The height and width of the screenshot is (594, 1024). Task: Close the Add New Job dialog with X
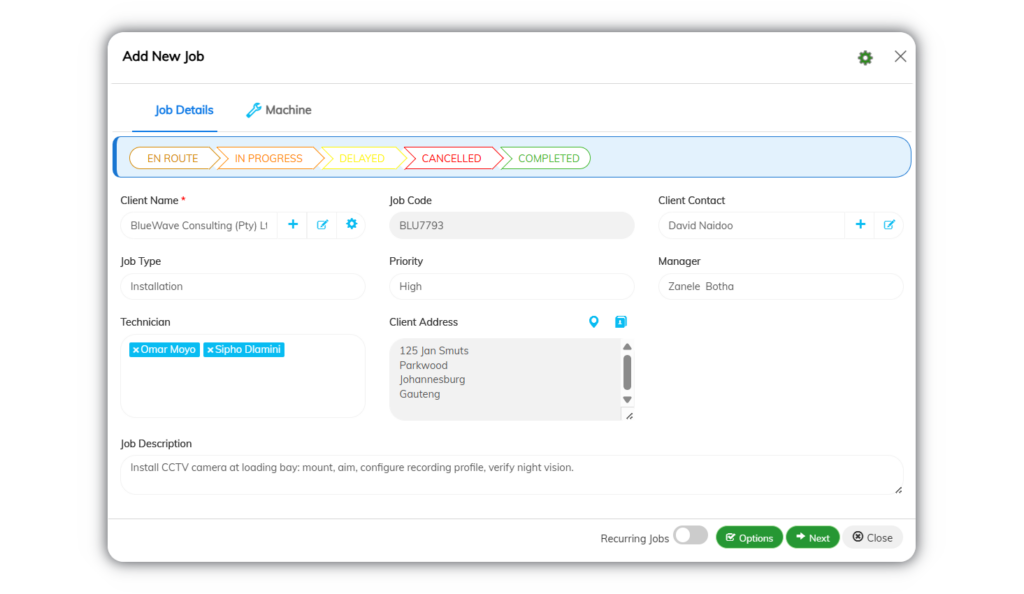900,57
